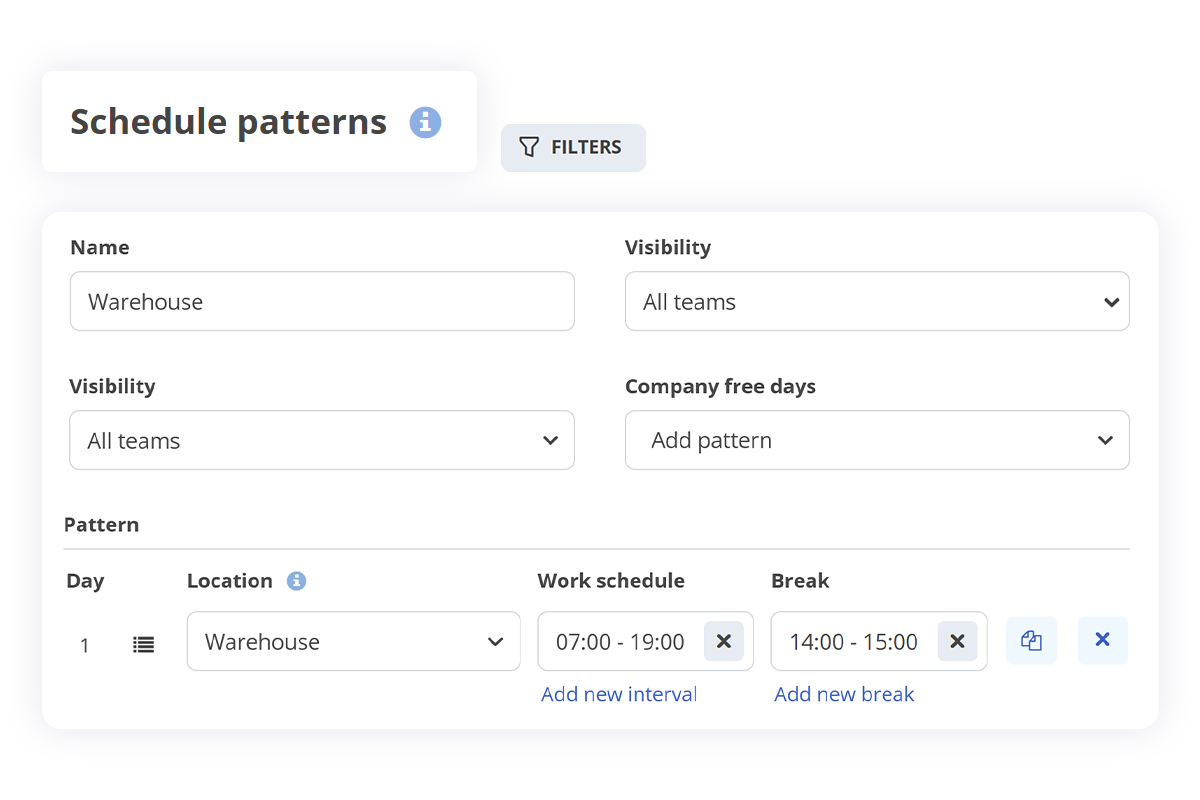
Task: Click the work schedule time 07:00 - 19:00
Action: tap(620, 642)
